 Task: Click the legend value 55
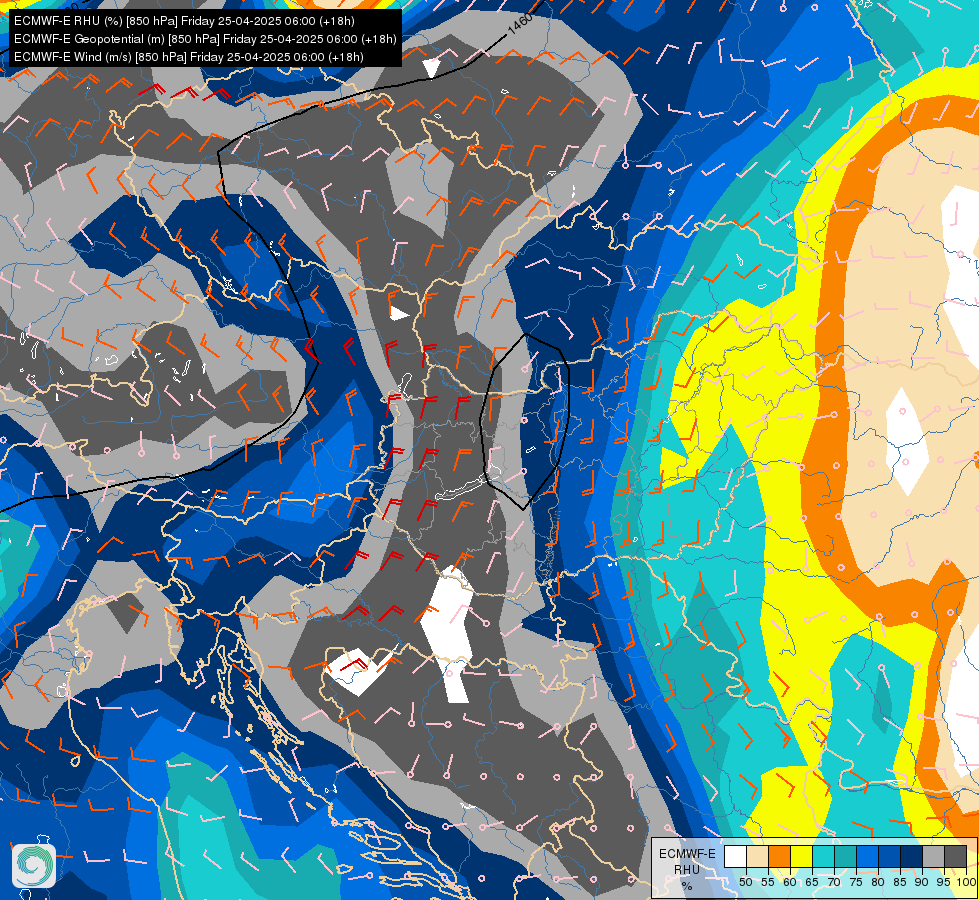click(768, 882)
